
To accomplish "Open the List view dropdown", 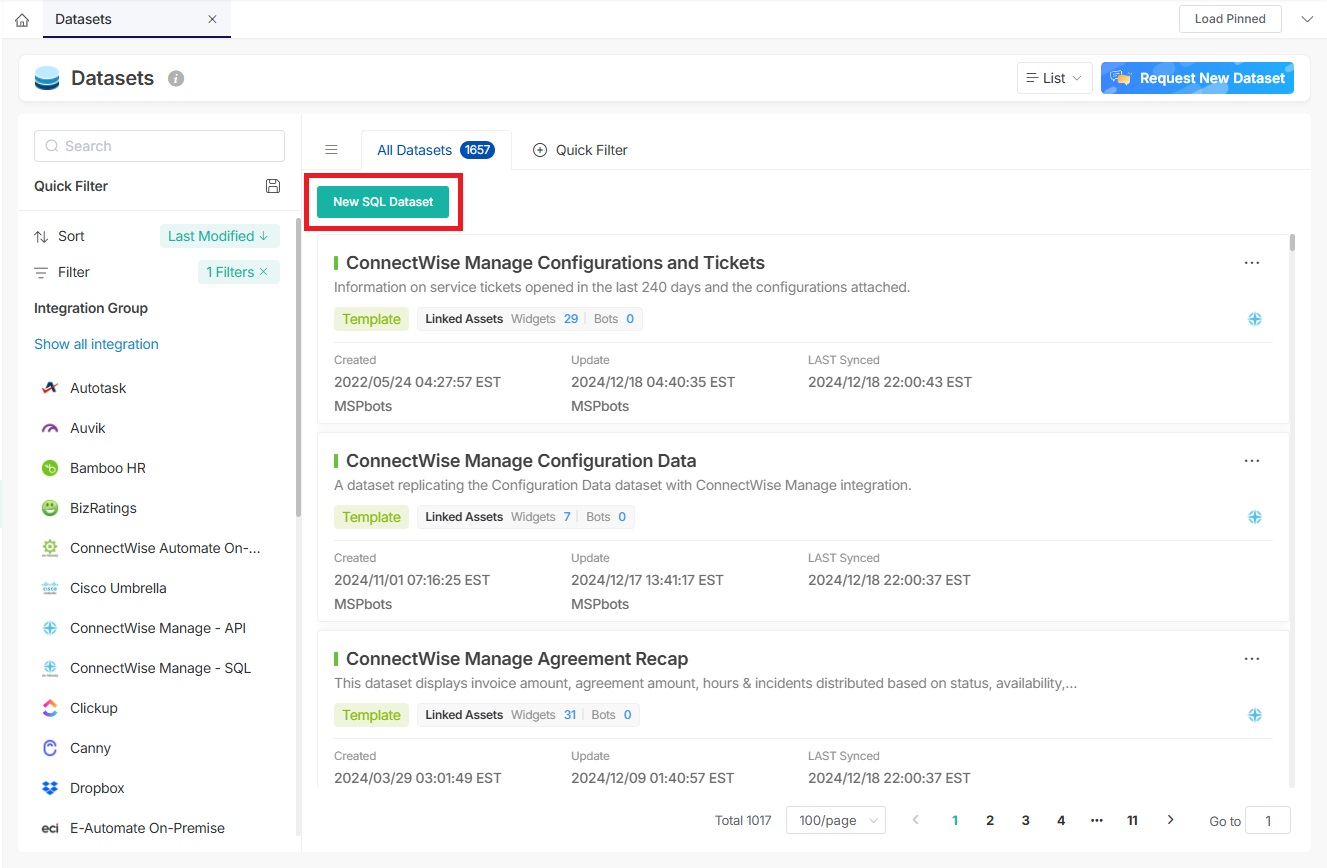I will [x=1054, y=78].
